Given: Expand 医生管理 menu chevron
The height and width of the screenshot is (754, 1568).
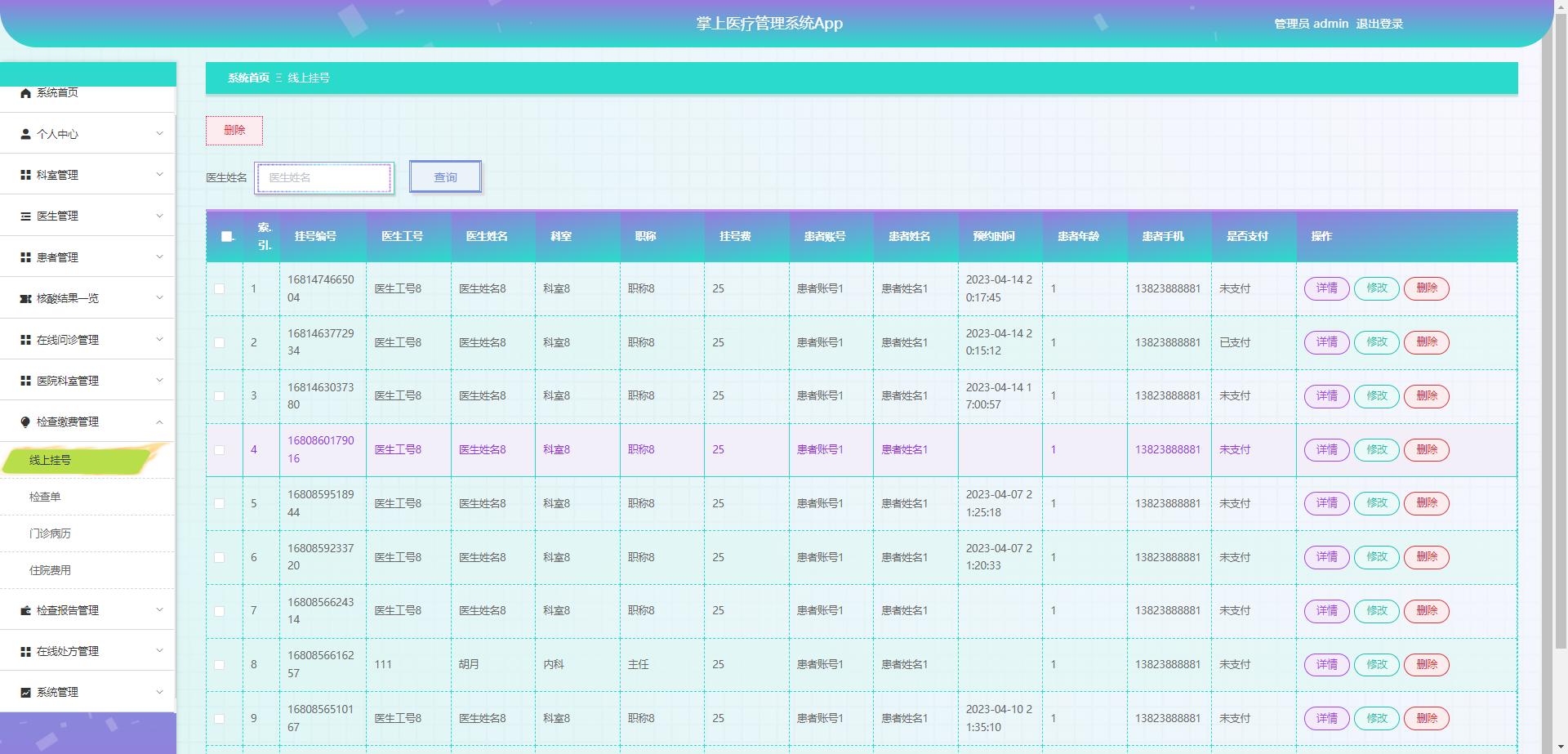Looking at the screenshot, I should [159, 216].
